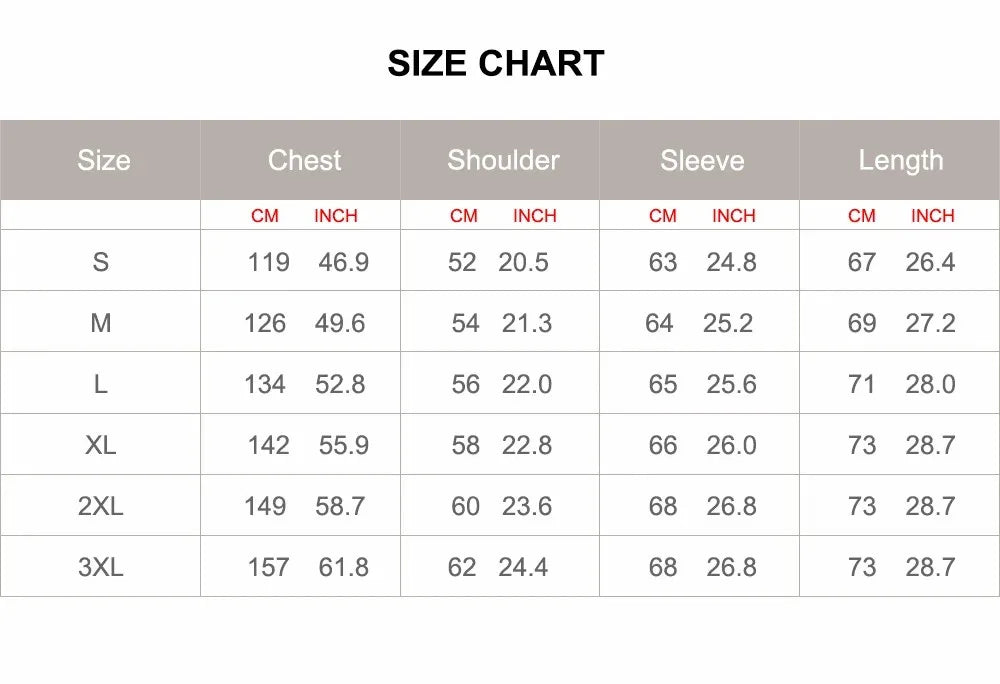Click the 61.8 inch chest value

[x=343, y=567]
